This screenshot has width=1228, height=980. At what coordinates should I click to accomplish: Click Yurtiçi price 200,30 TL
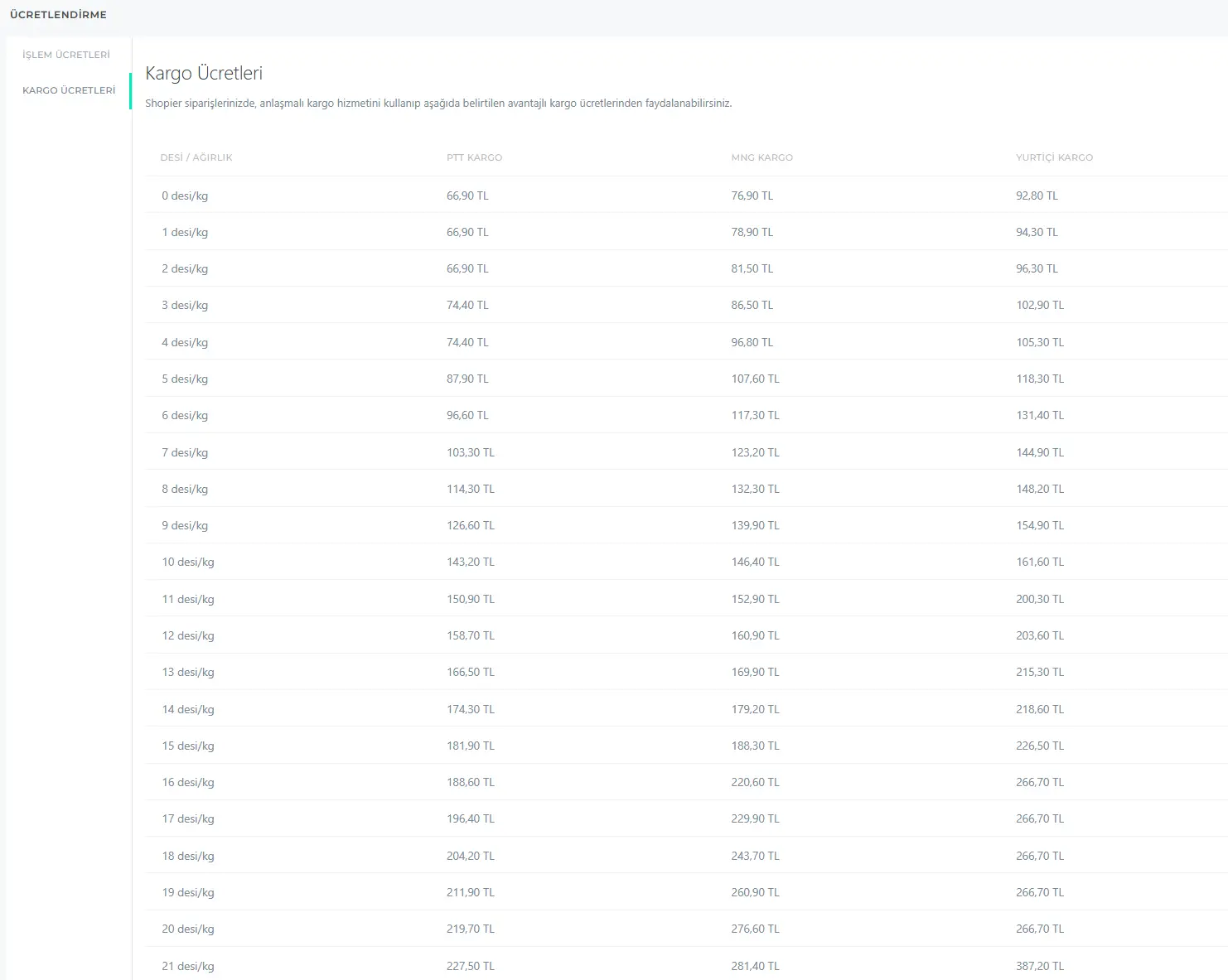point(1040,600)
